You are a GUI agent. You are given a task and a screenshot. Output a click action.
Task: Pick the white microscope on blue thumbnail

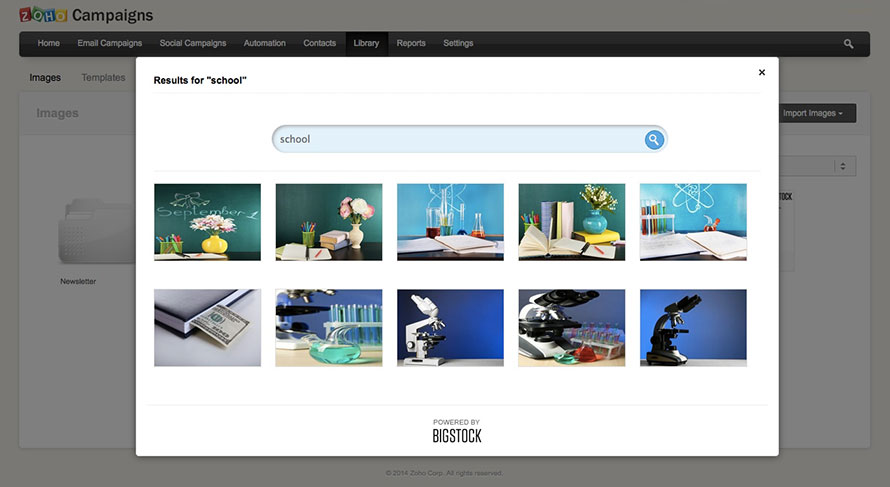(450, 328)
